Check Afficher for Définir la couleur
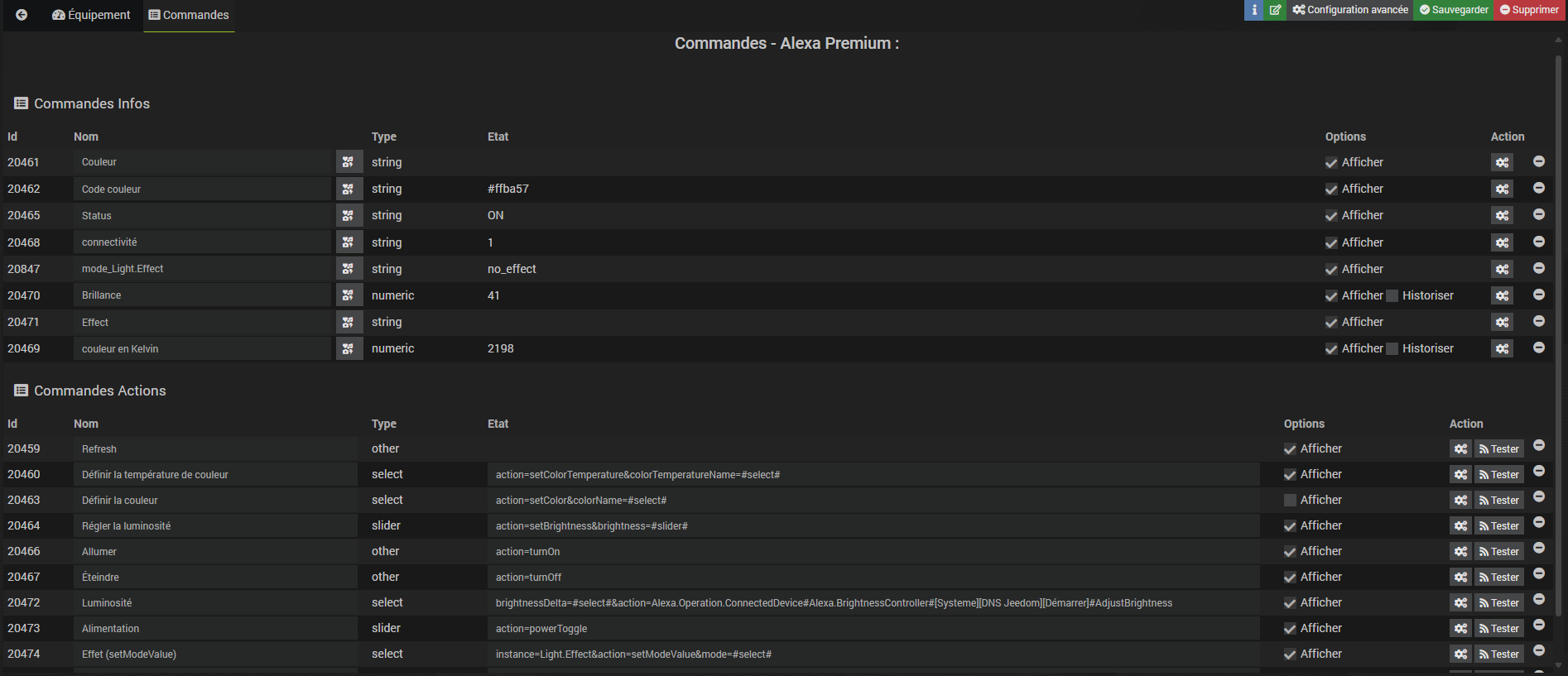 [1290, 500]
